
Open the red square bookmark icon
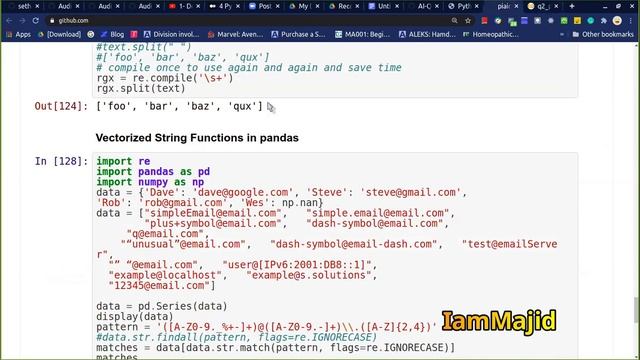(x=134, y=35)
